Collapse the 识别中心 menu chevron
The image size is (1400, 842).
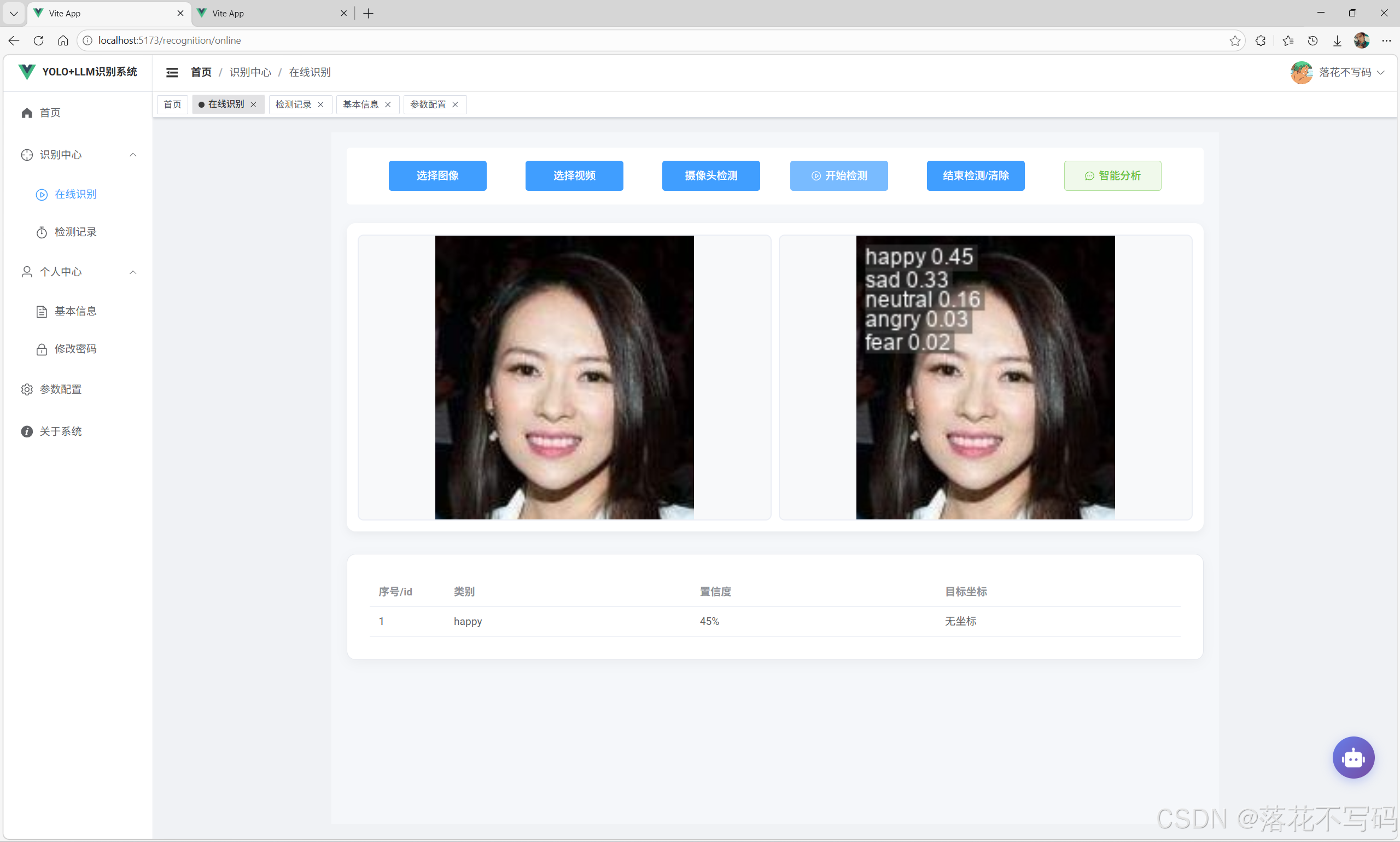coord(132,155)
